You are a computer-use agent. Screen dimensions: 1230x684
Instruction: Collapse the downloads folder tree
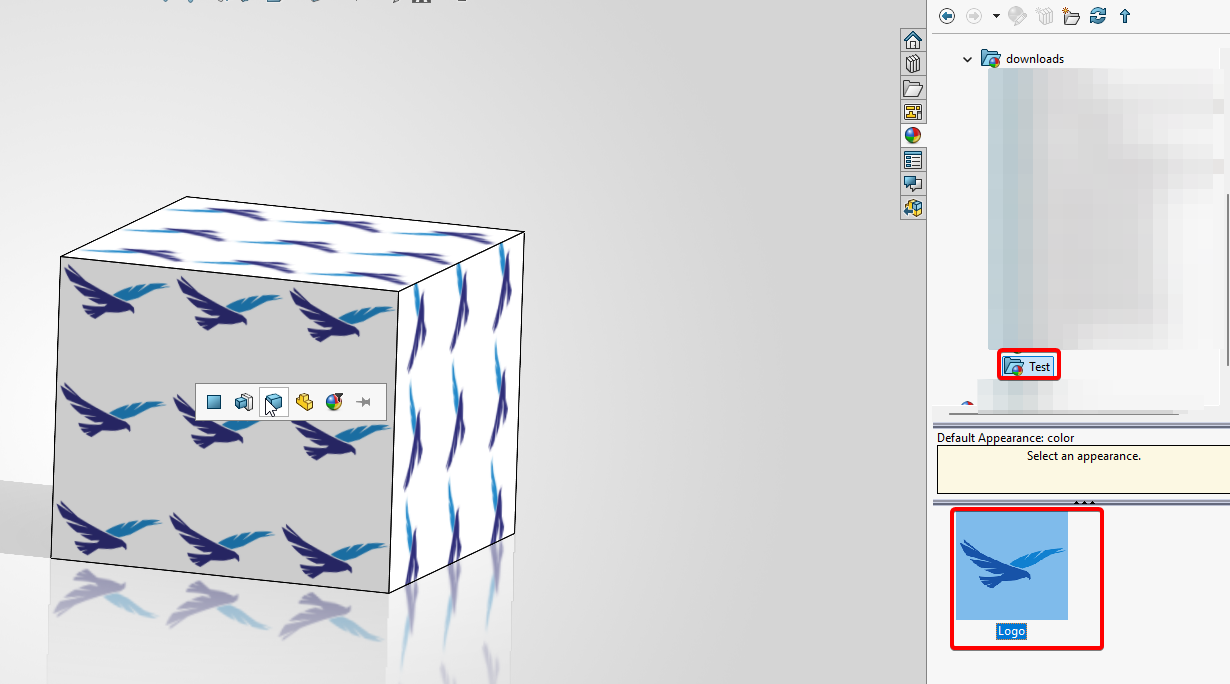click(967, 59)
